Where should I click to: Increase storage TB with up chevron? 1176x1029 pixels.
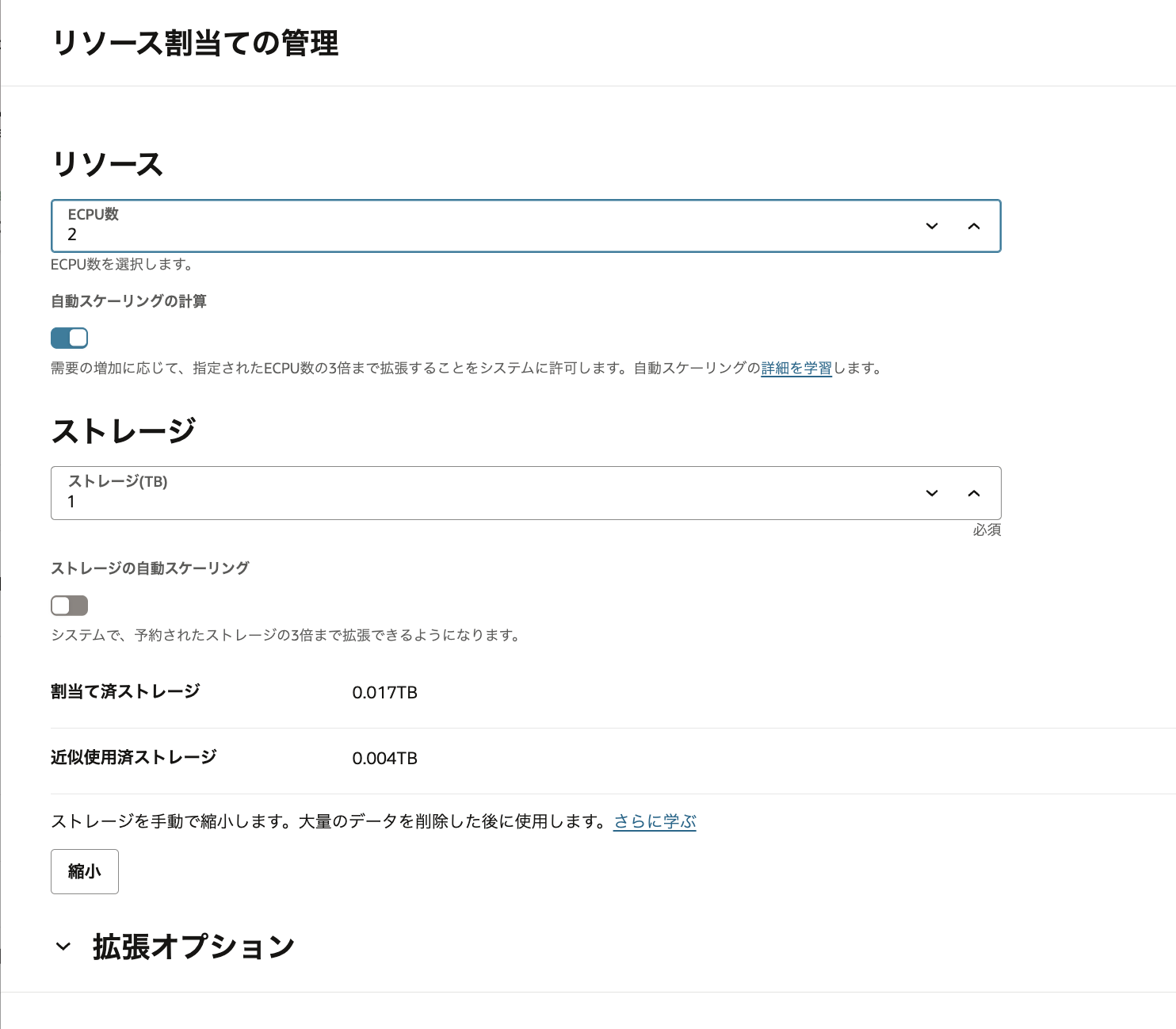point(974,493)
